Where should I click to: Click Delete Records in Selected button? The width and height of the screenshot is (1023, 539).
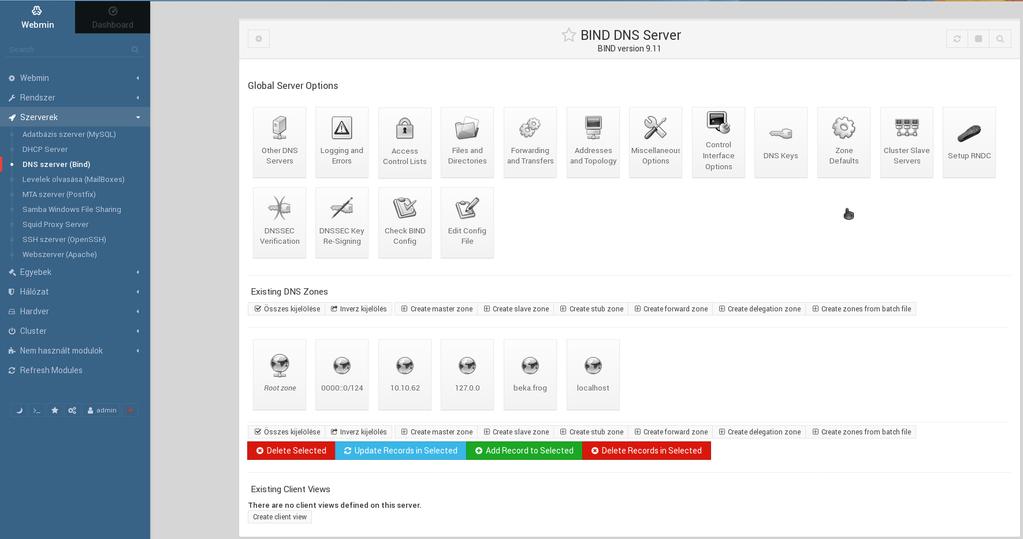tap(647, 450)
